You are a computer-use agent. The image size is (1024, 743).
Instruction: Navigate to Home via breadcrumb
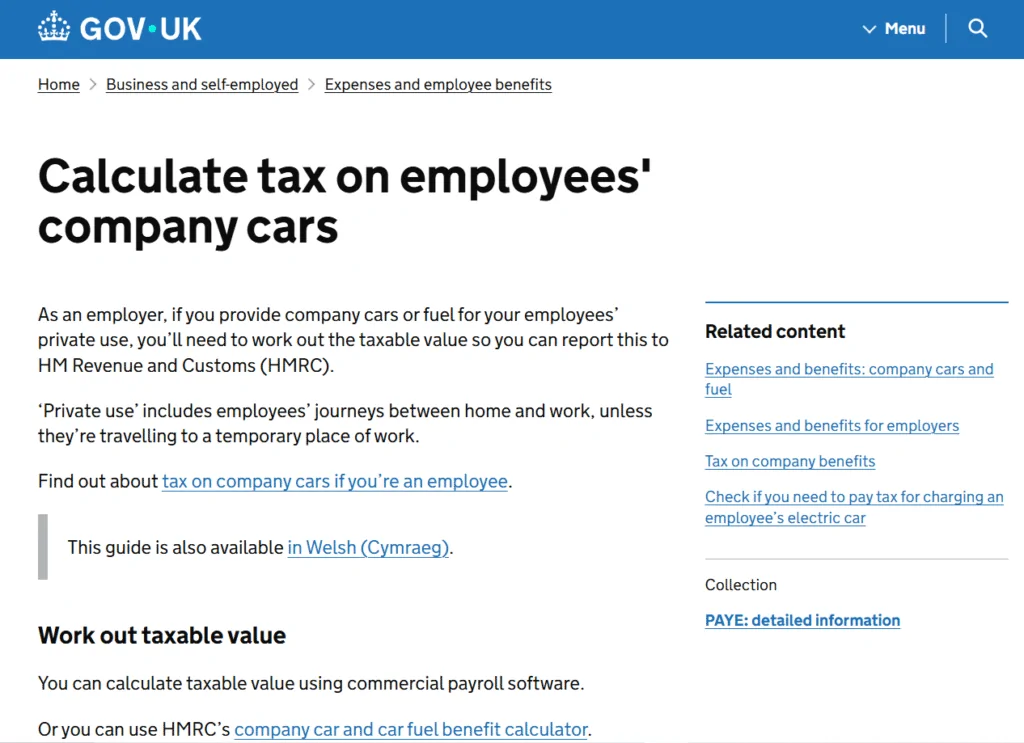pyautogui.click(x=58, y=85)
